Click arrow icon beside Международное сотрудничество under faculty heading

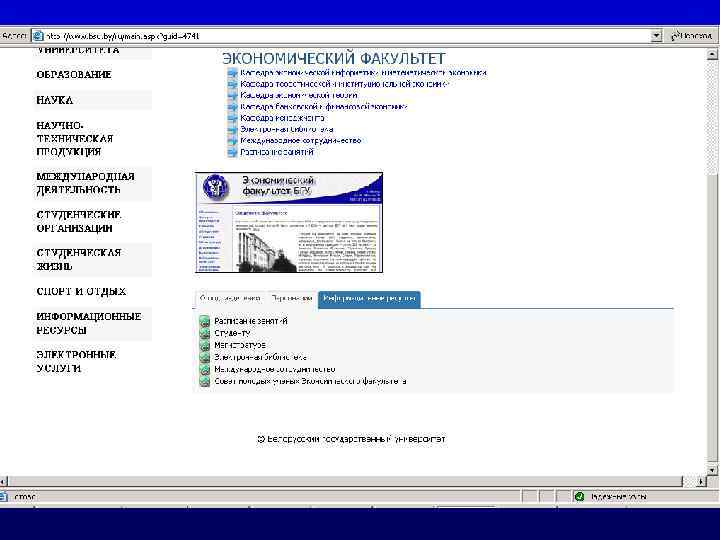[x=232, y=141]
